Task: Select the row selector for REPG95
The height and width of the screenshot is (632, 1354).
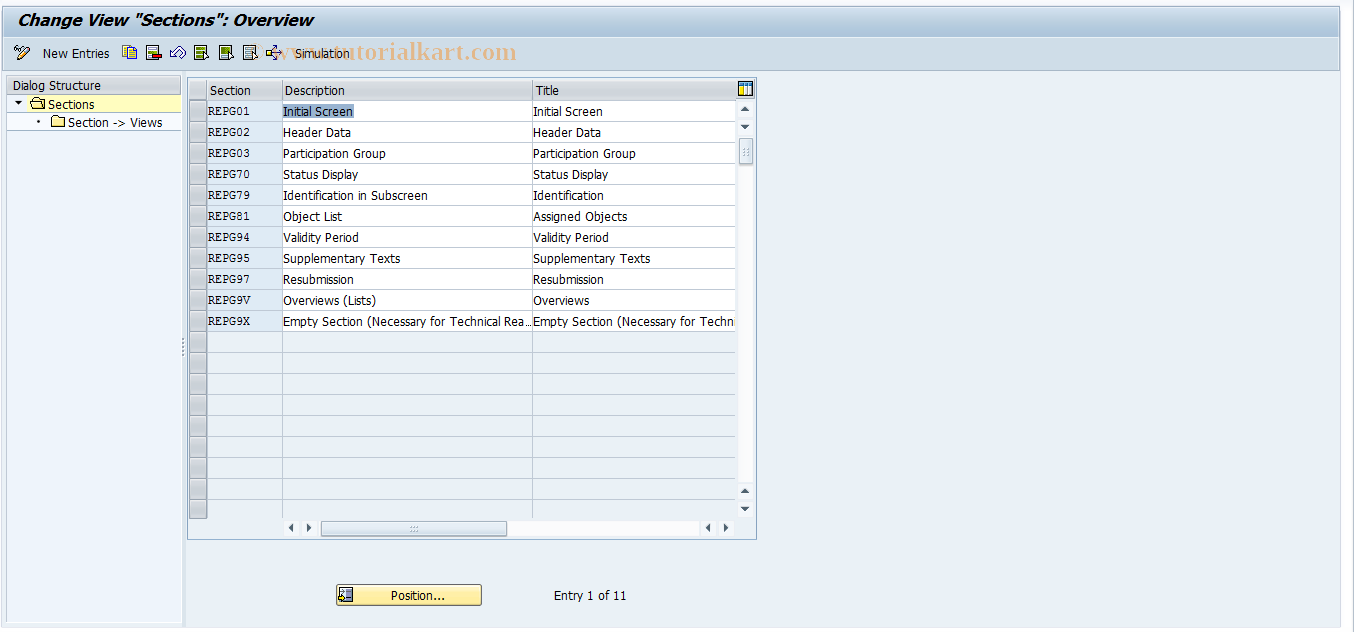Action: tap(198, 258)
